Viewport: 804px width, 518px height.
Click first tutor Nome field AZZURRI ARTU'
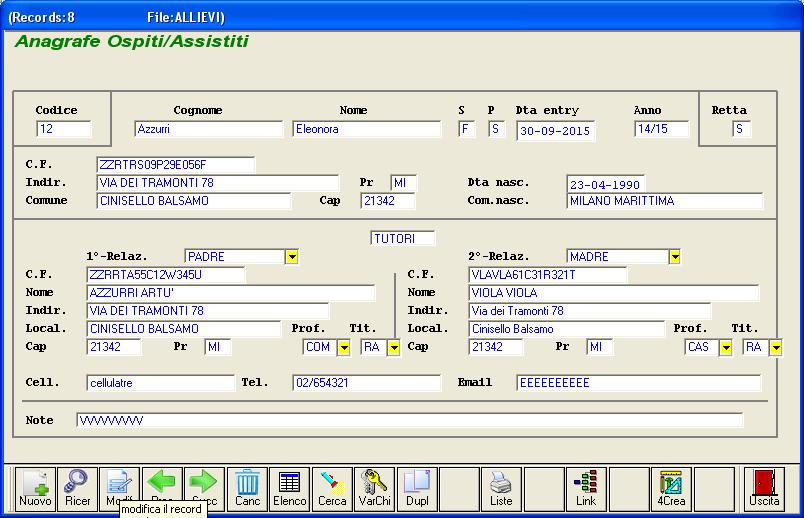(231, 293)
